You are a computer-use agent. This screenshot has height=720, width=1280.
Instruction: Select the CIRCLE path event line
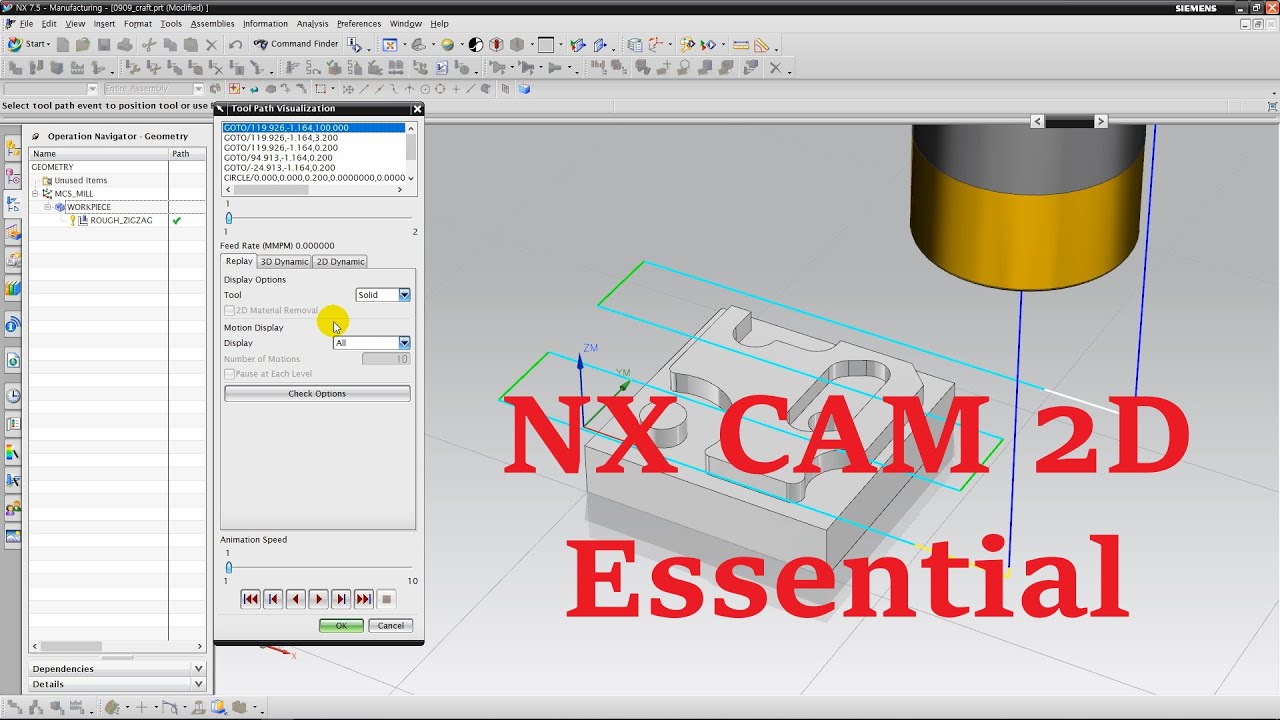tap(314, 178)
